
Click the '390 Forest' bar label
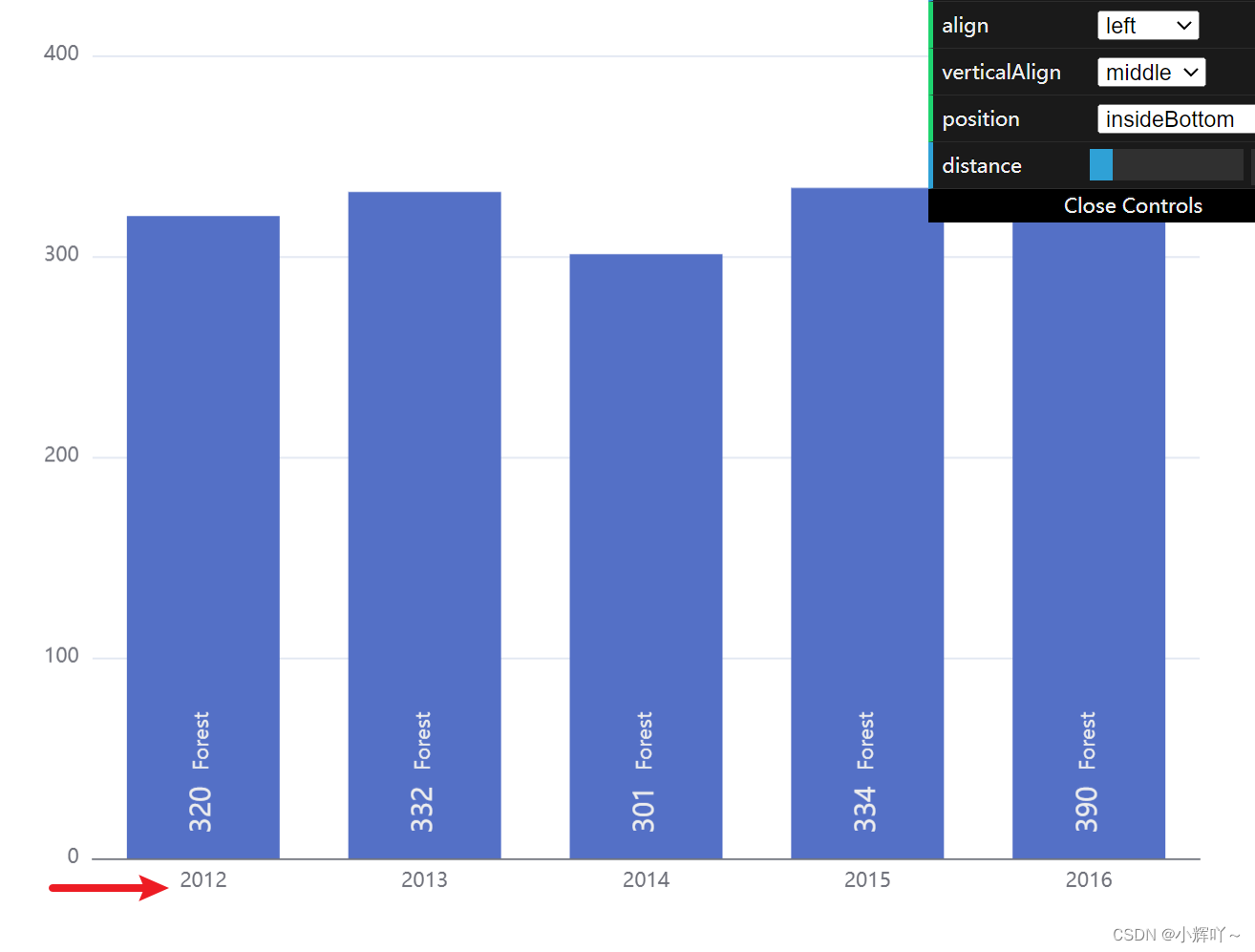(1087, 772)
